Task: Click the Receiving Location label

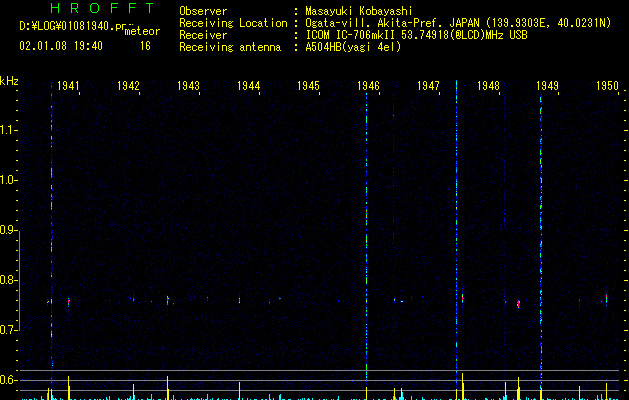Action: tap(233, 23)
